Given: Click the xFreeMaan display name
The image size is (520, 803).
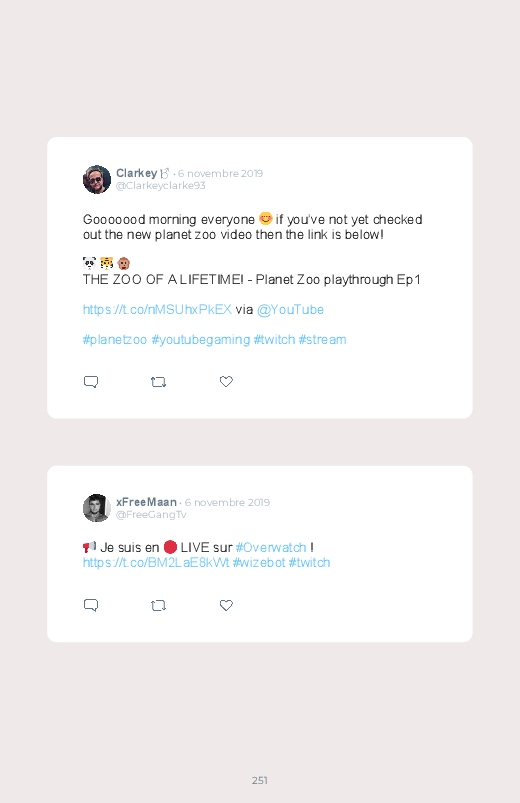Looking at the screenshot, I should pyautogui.click(x=147, y=502).
